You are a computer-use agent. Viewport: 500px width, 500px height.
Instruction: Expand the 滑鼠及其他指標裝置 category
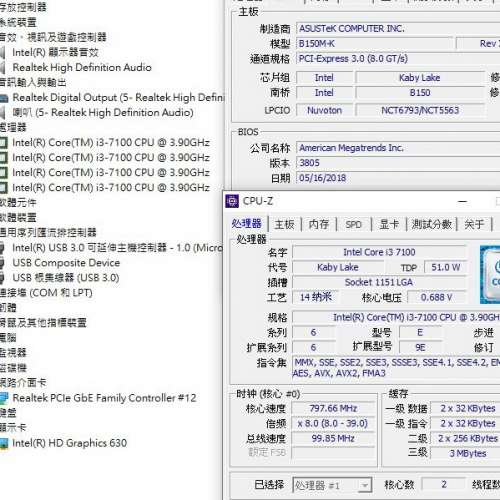coord(43,323)
